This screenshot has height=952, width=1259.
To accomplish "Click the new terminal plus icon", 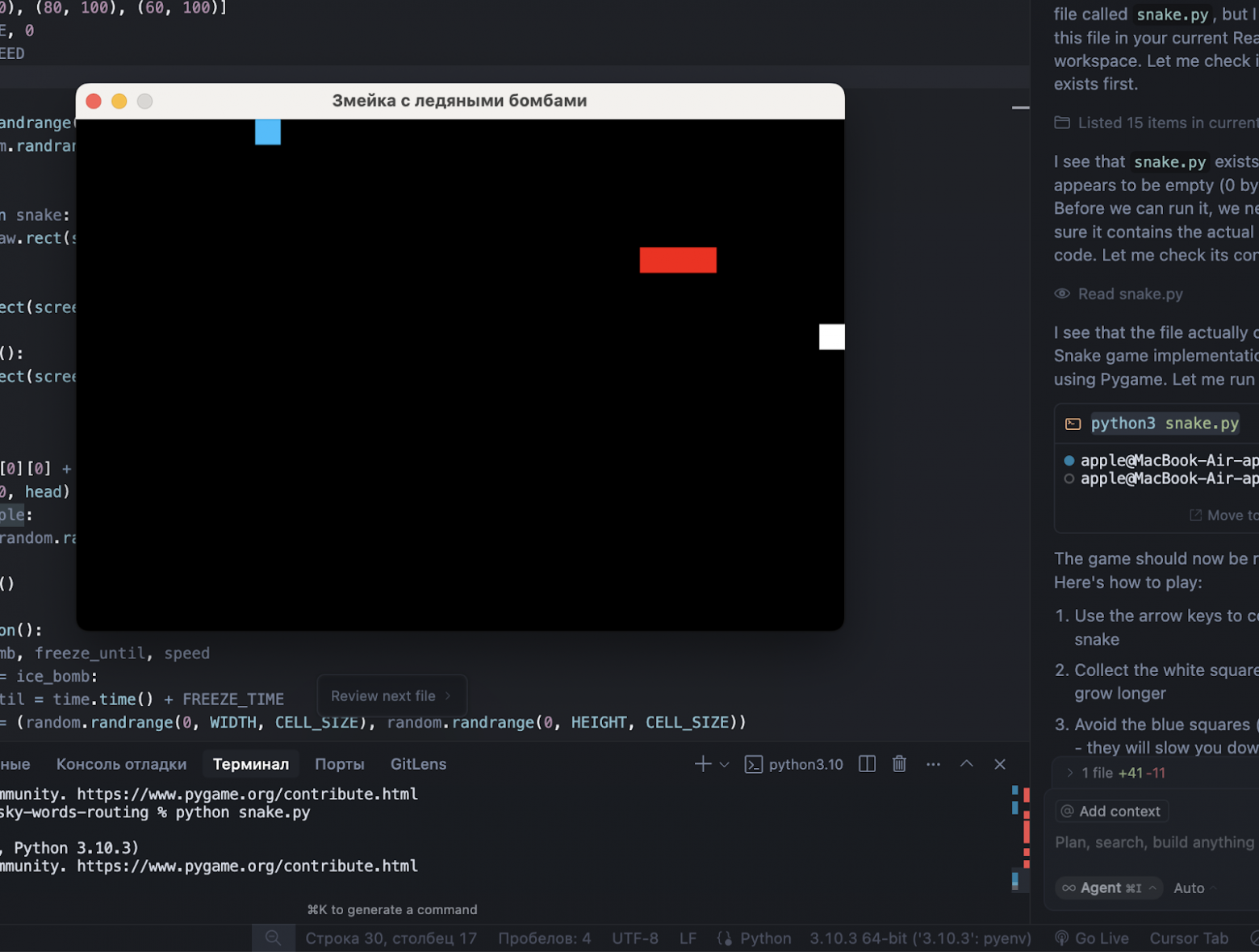I will click(702, 764).
